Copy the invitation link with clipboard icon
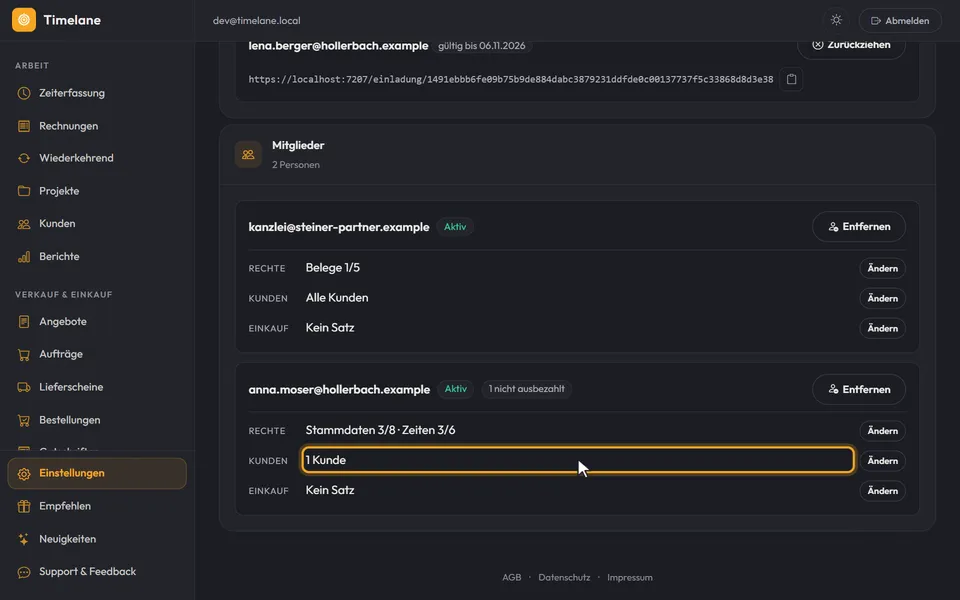Viewport: 960px width, 600px height. coord(791,79)
